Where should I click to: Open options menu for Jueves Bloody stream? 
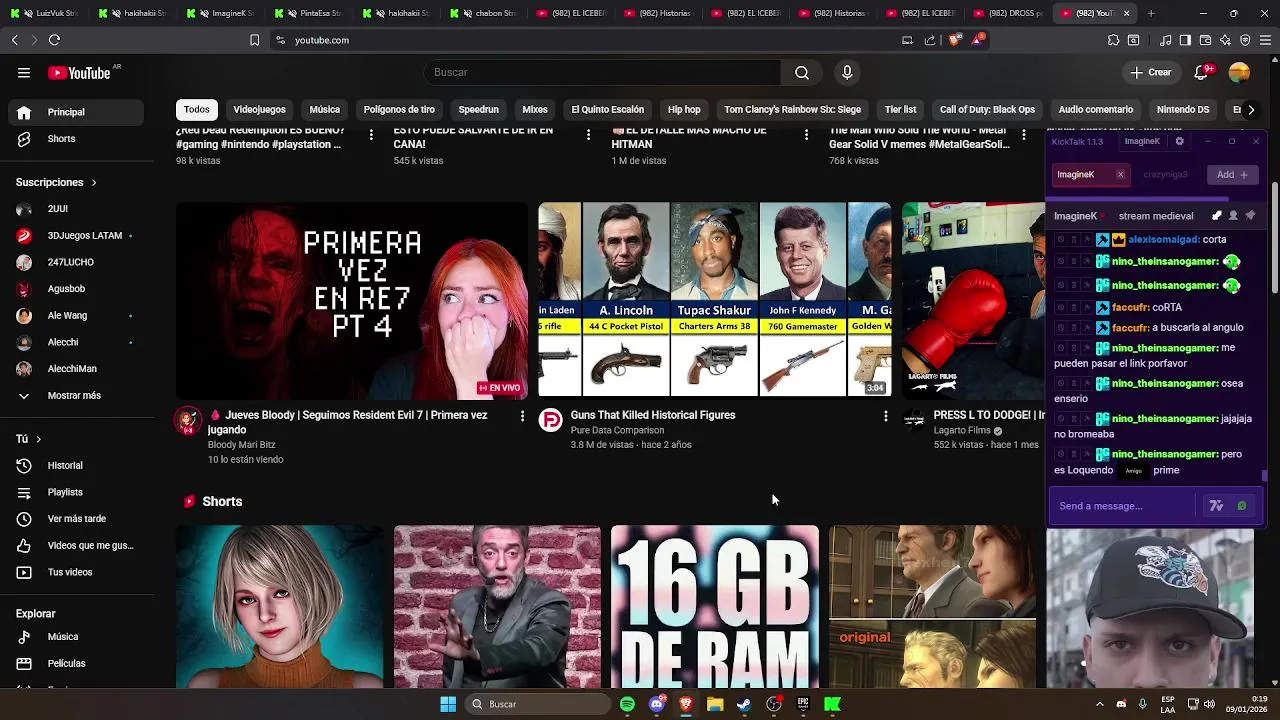(522, 416)
